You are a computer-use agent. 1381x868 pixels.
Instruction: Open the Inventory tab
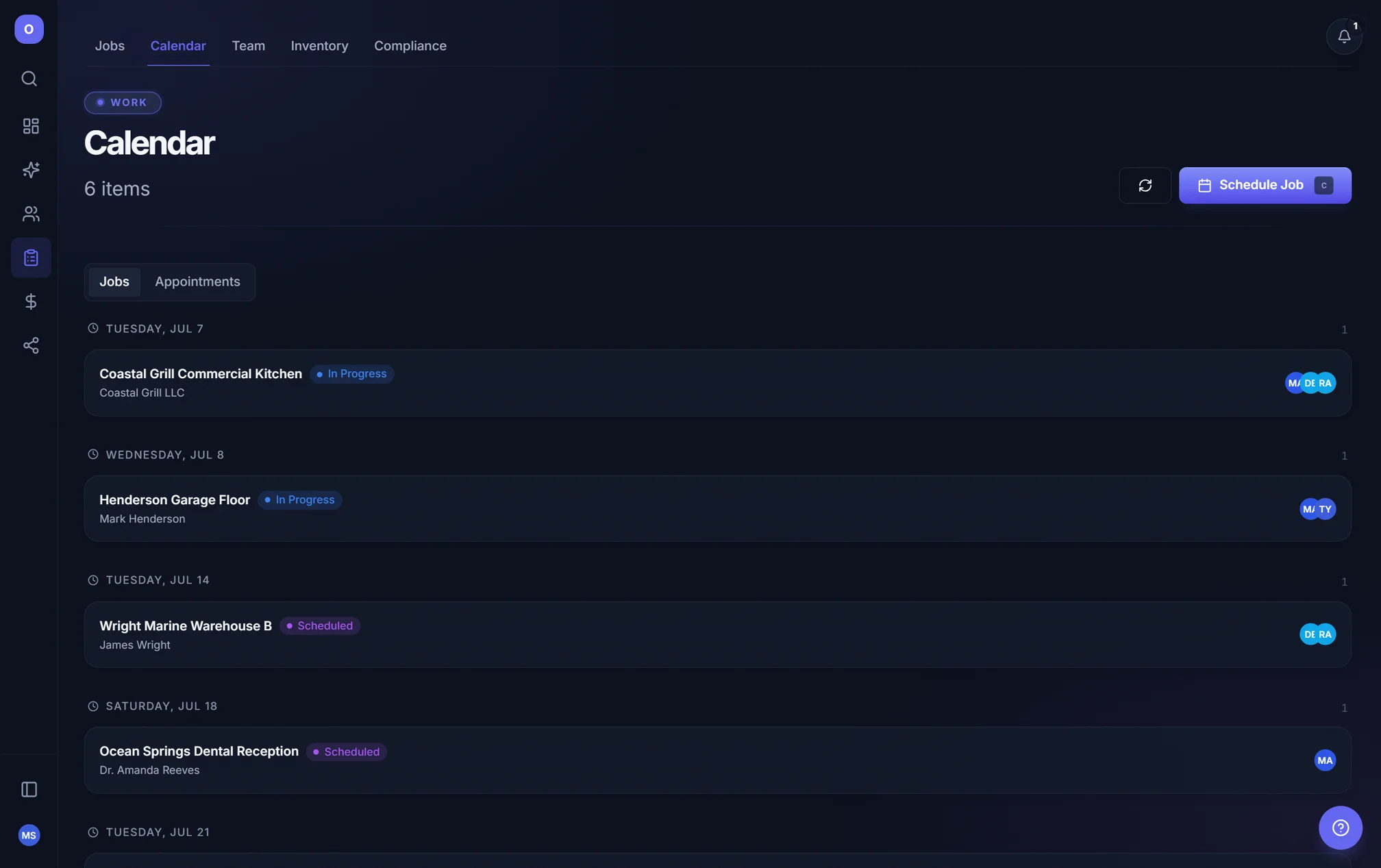click(x=319, y=46)
